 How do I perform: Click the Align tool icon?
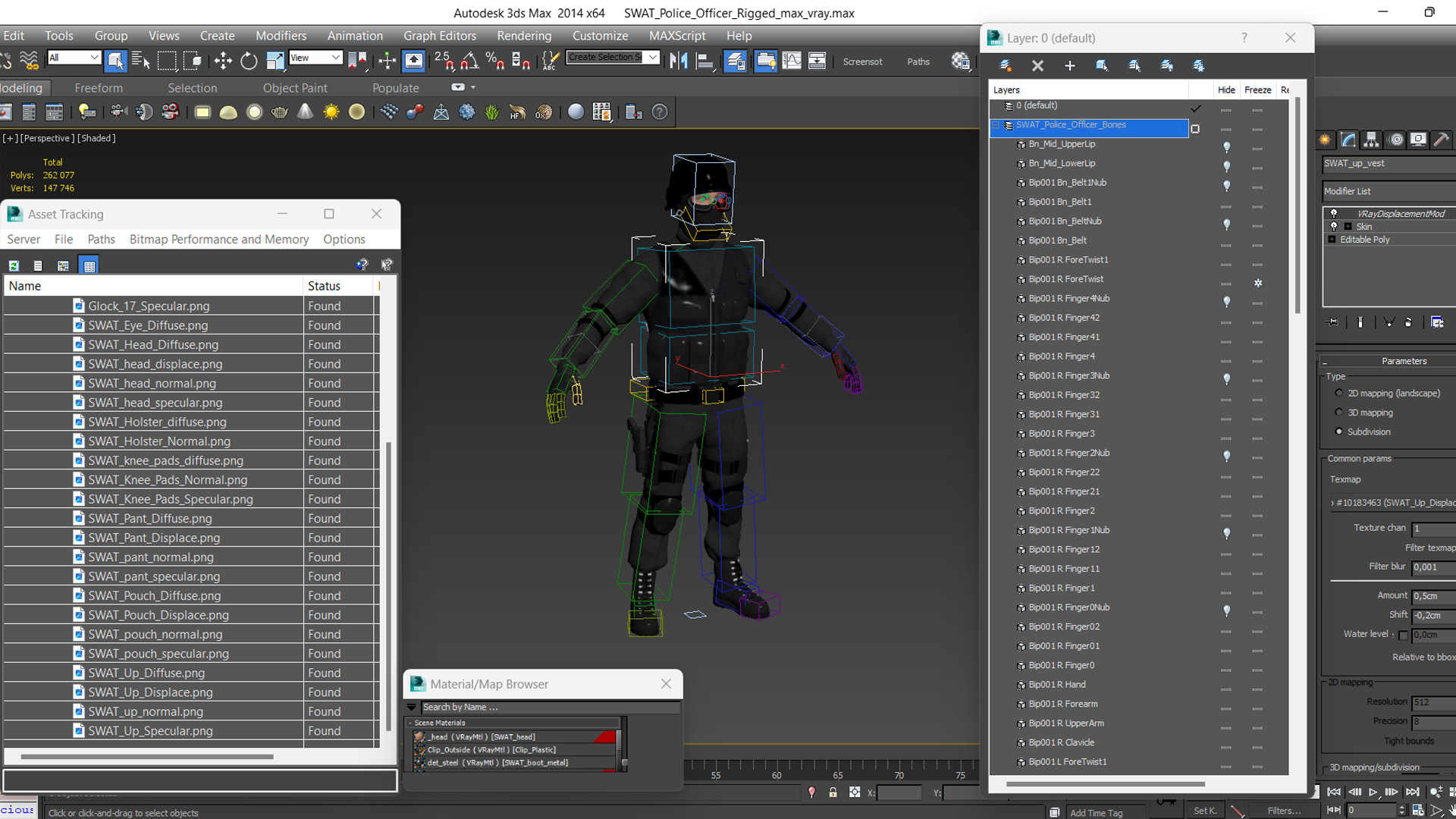(x=705, y=61)
